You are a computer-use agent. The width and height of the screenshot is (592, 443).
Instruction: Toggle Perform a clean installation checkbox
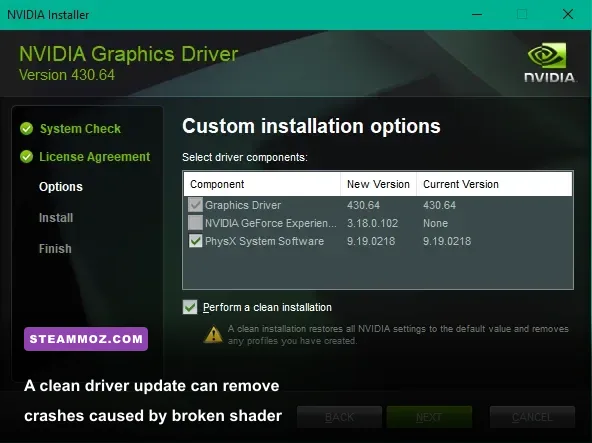click(x=190, y=307)
